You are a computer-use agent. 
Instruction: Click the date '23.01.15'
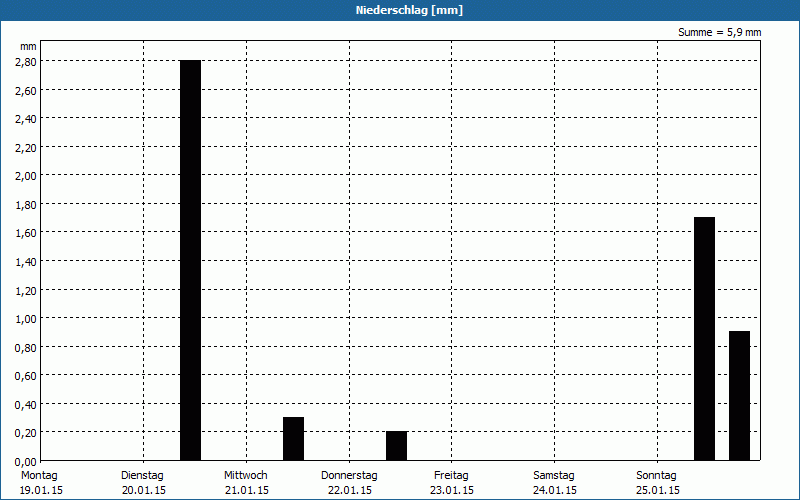pos(452,491)
